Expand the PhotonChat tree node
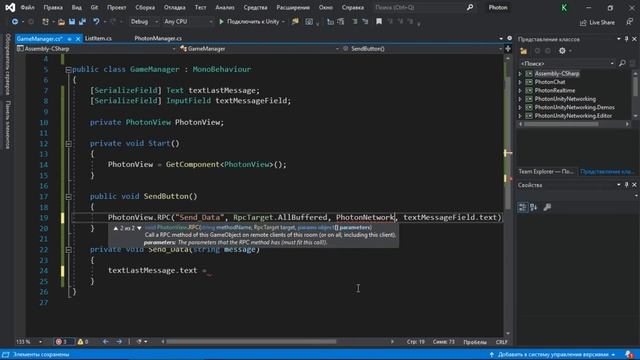 pyautogui.click(x=520, y=82)
